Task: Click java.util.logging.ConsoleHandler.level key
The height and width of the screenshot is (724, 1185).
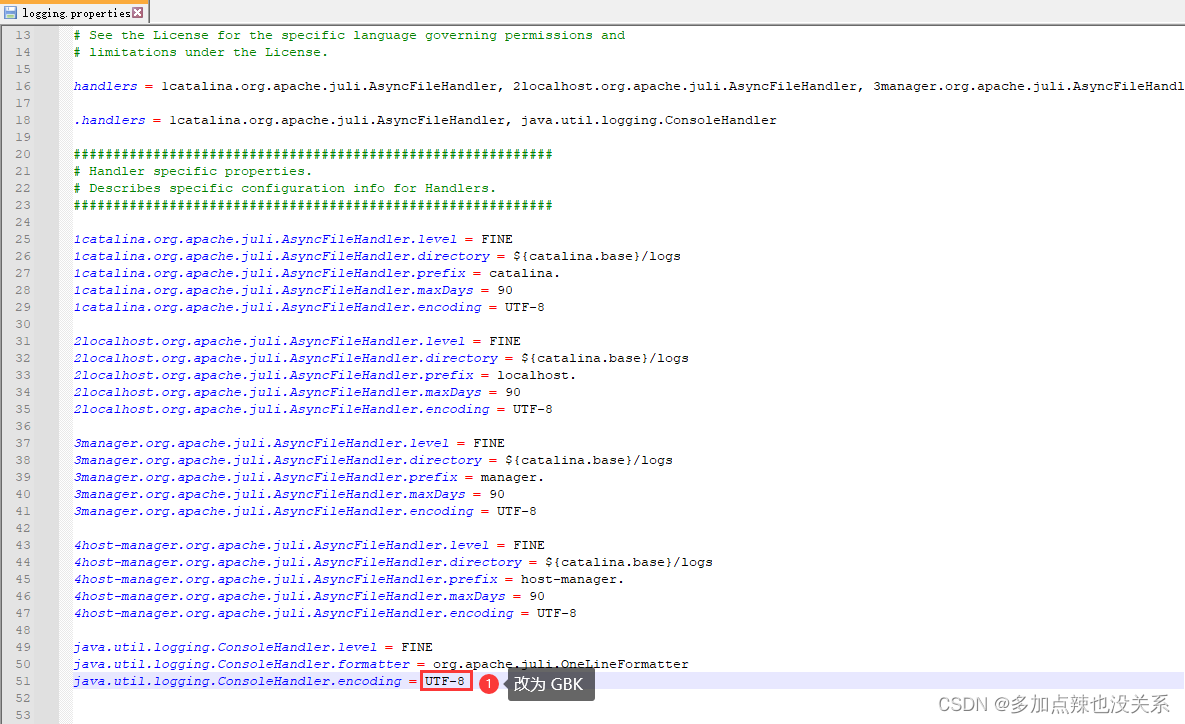Action: pos(225,647)
